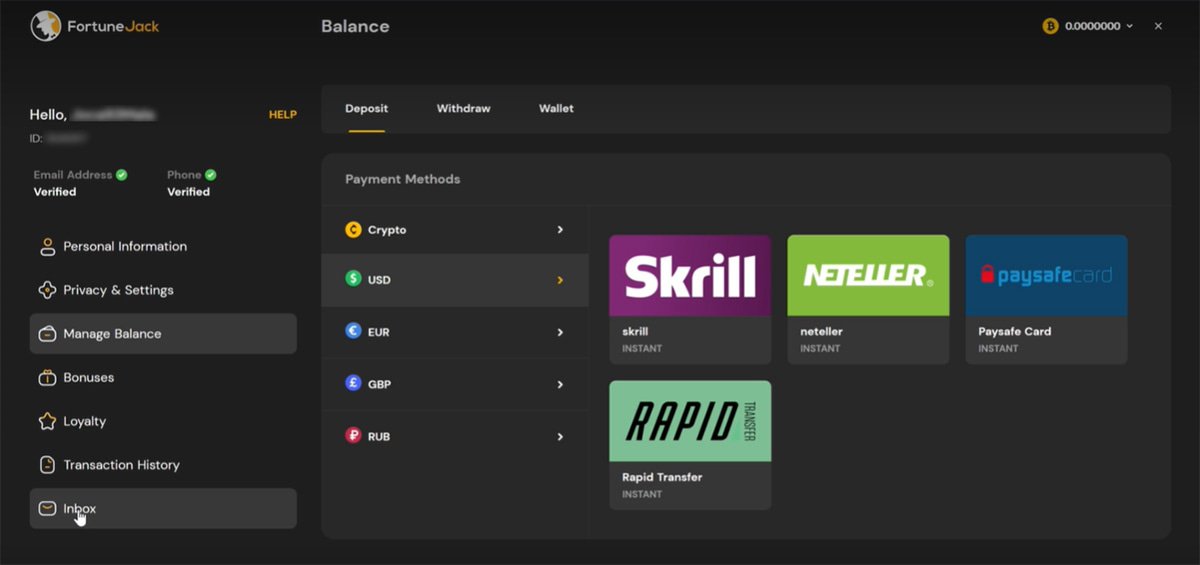The height and width of the screenshot is (565, 1200).
Task: Click the blue EUR euro icon
Action: pos(353,332)
